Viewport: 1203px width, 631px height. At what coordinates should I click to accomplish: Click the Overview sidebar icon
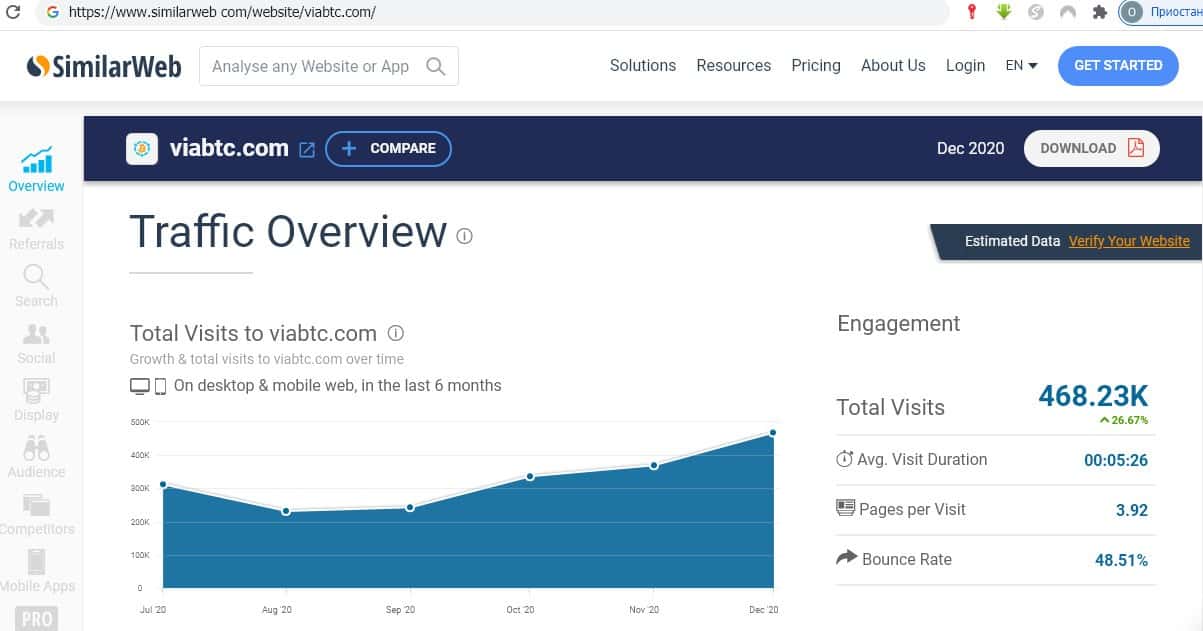37,161
